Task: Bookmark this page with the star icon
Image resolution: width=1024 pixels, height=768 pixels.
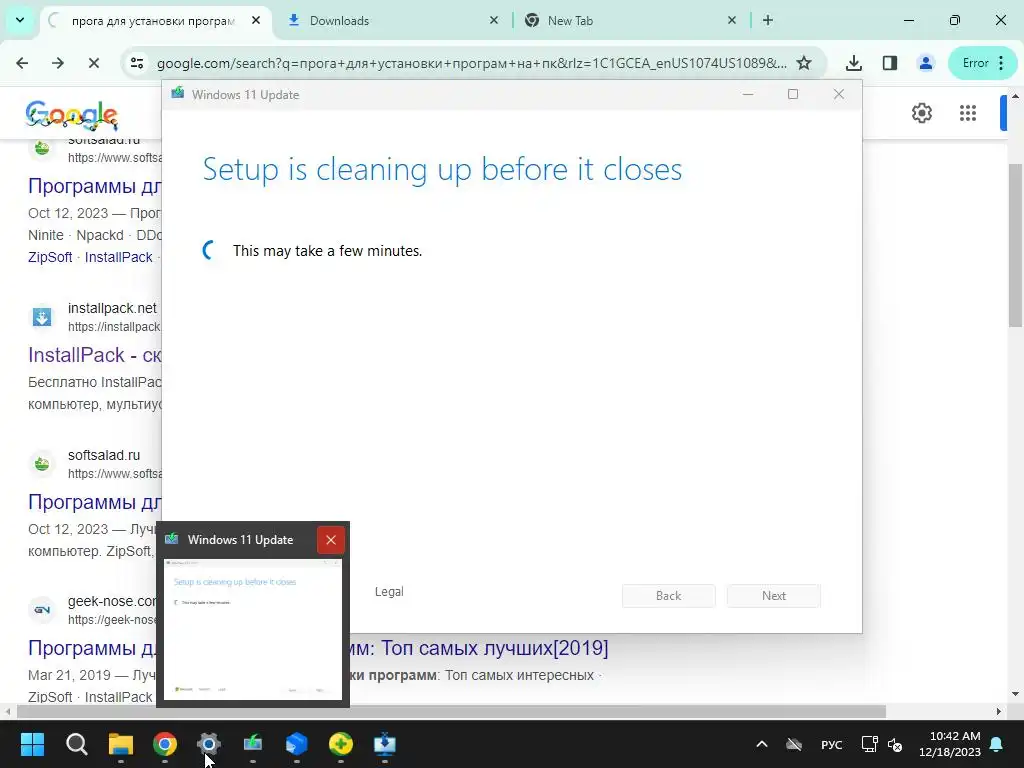Action: (804, 63)
